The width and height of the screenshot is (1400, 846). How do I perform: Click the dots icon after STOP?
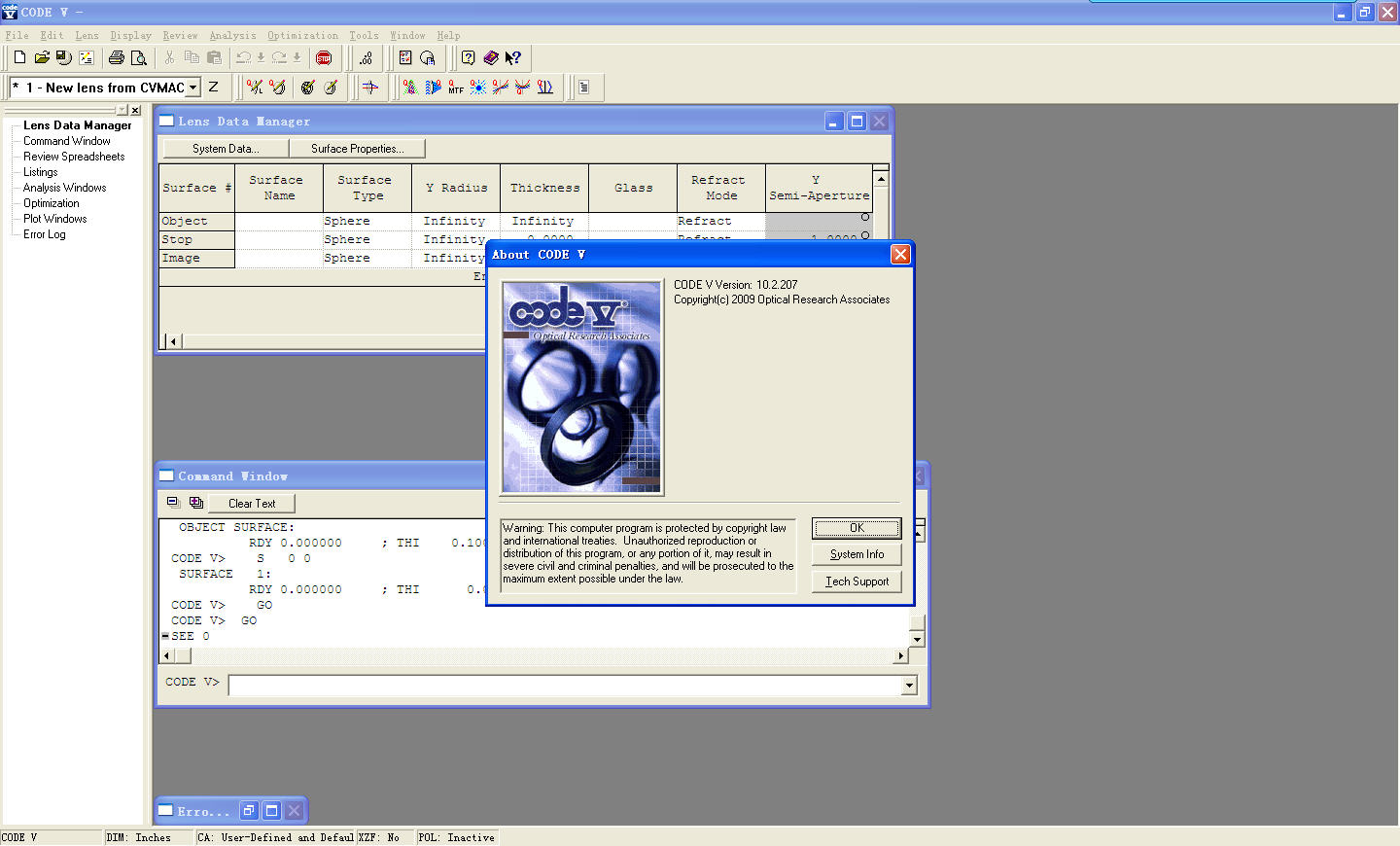367,57
